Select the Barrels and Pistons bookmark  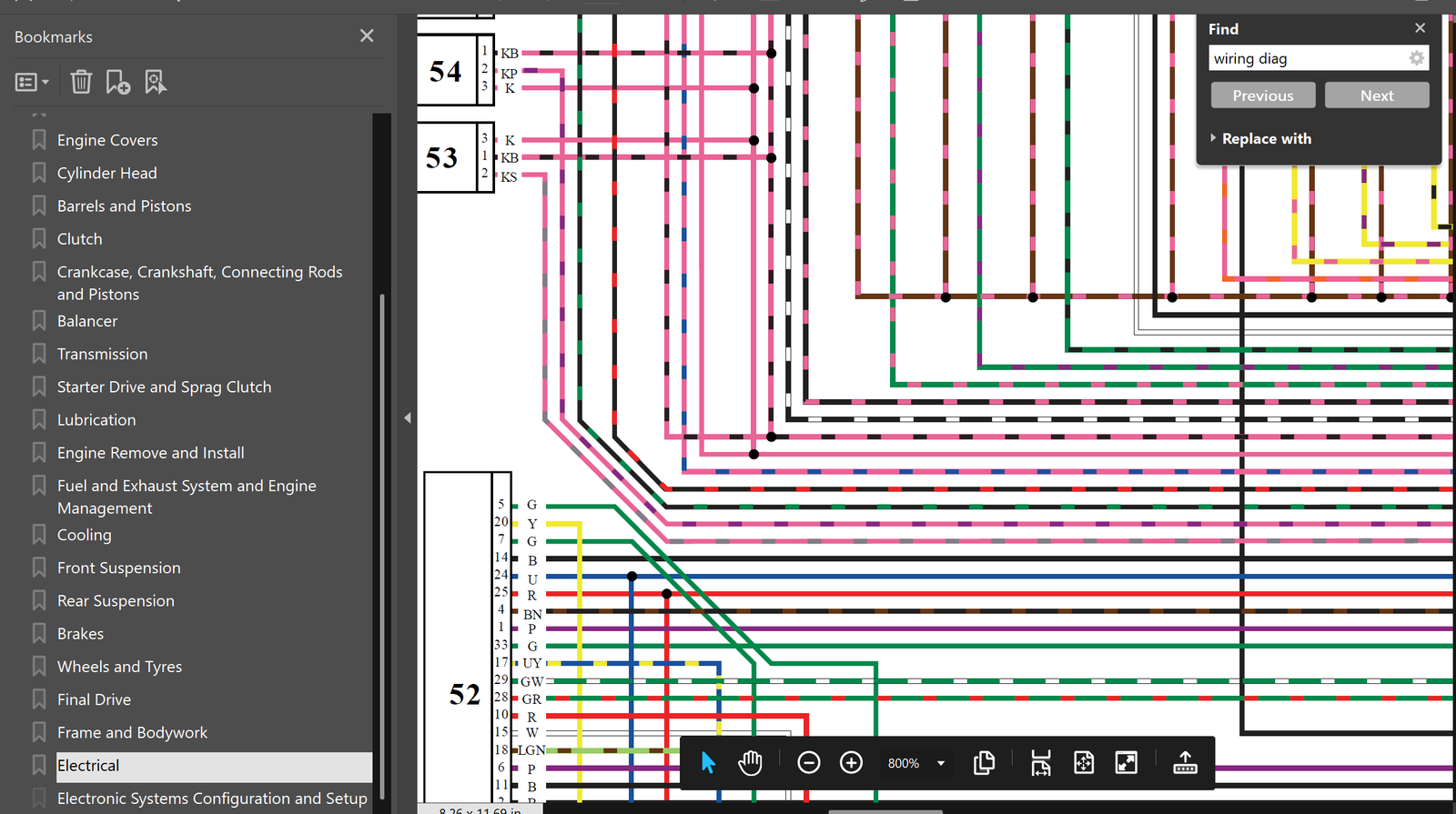click(124, 206)
